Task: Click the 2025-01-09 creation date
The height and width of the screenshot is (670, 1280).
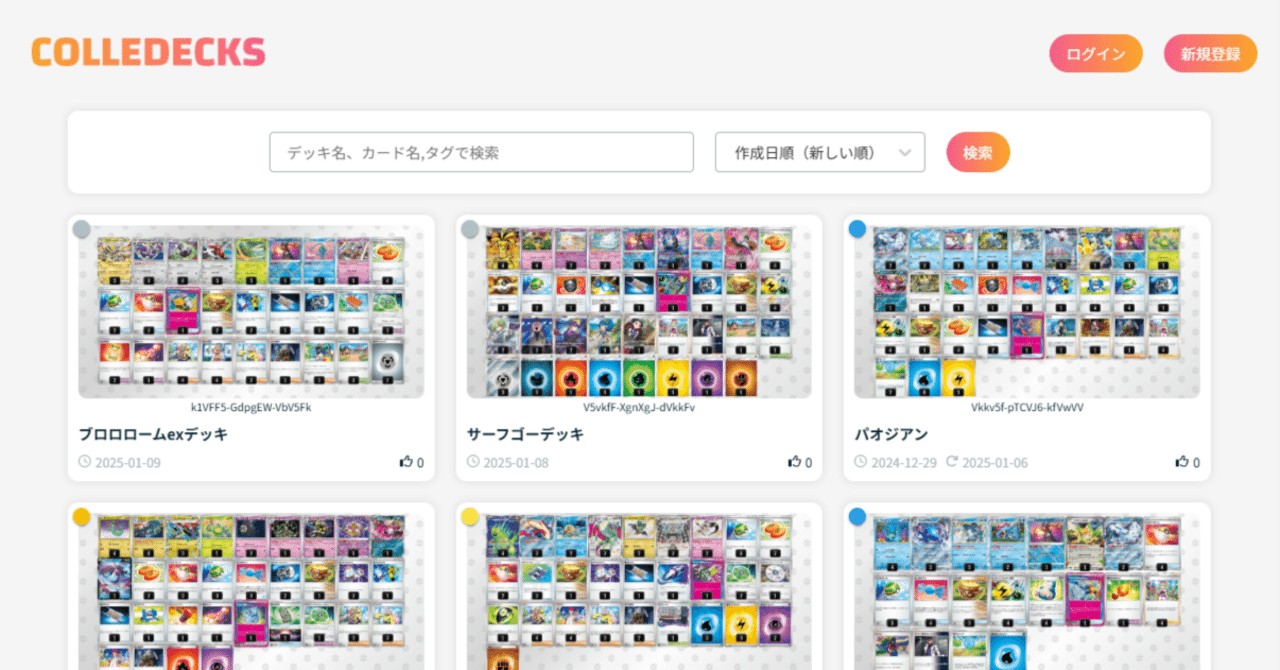Action: tap(128, 463)
